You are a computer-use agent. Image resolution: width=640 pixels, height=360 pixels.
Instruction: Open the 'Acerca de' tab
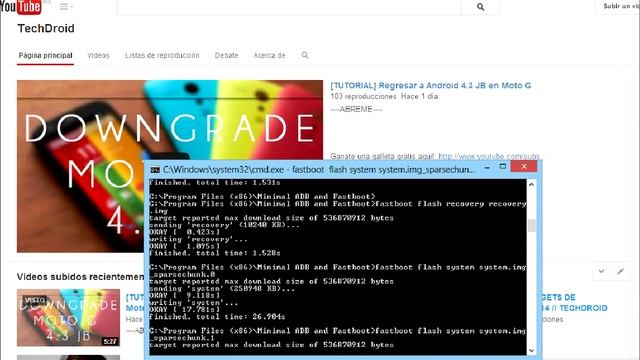tap(269, 56)
